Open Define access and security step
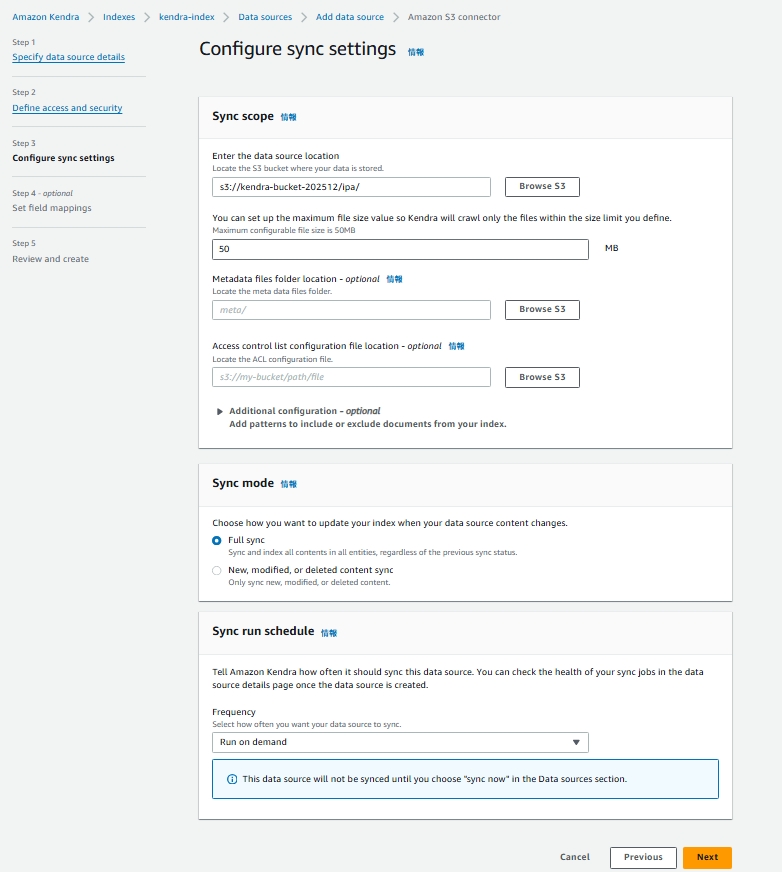The height and width of the screenshot is (872, 782). (x=67, y=108)
